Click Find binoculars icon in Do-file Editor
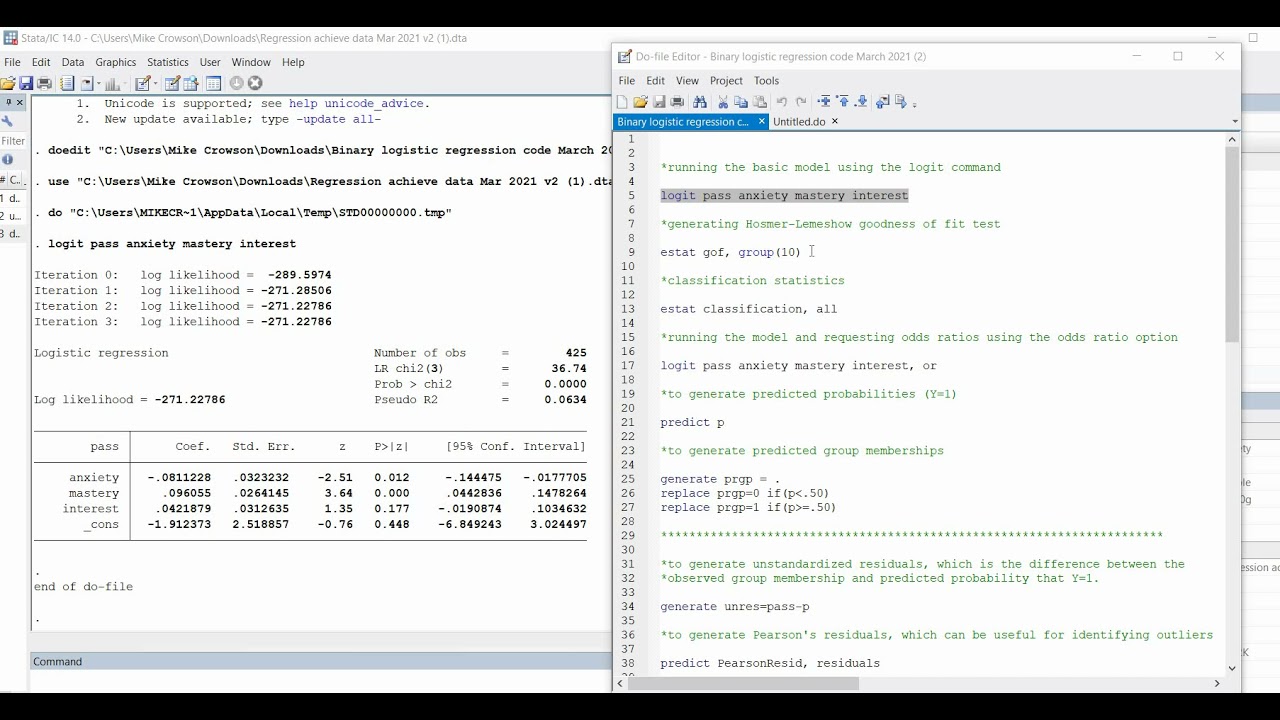 [700, 102]
